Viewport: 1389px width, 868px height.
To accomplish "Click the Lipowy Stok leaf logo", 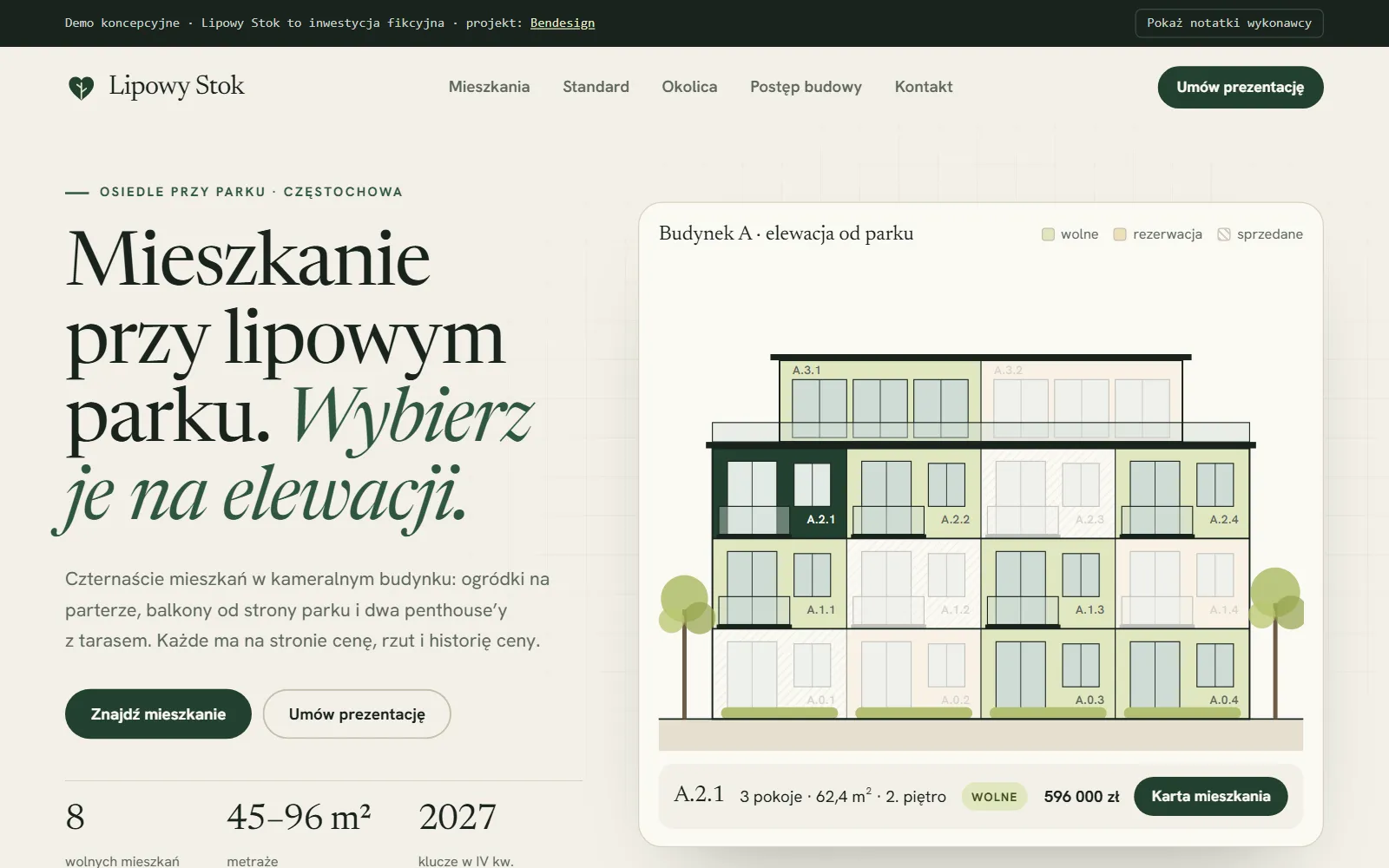I will coord(81,87).
